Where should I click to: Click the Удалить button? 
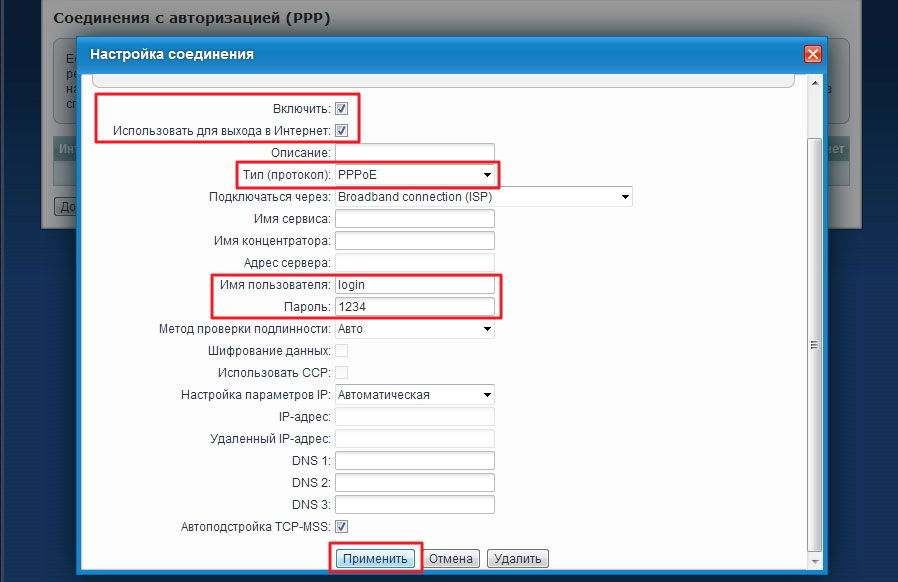pos(518,559)
